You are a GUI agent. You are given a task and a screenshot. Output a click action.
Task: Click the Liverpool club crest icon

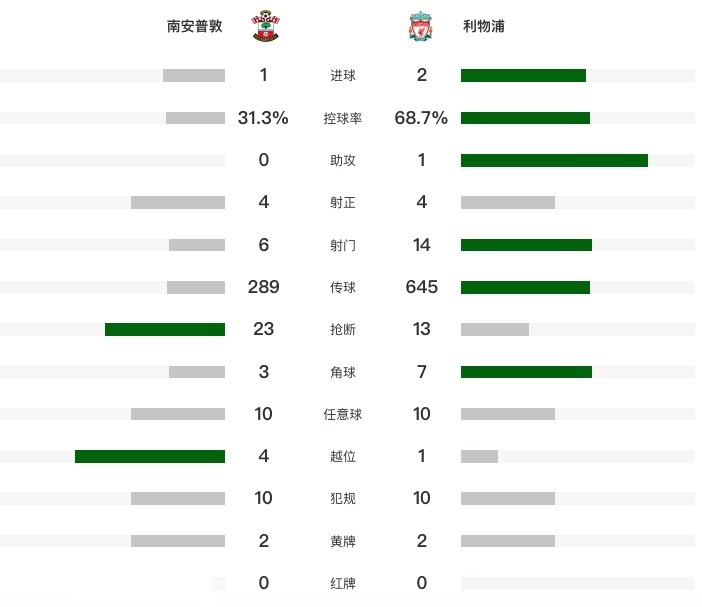tap(420, 26)
